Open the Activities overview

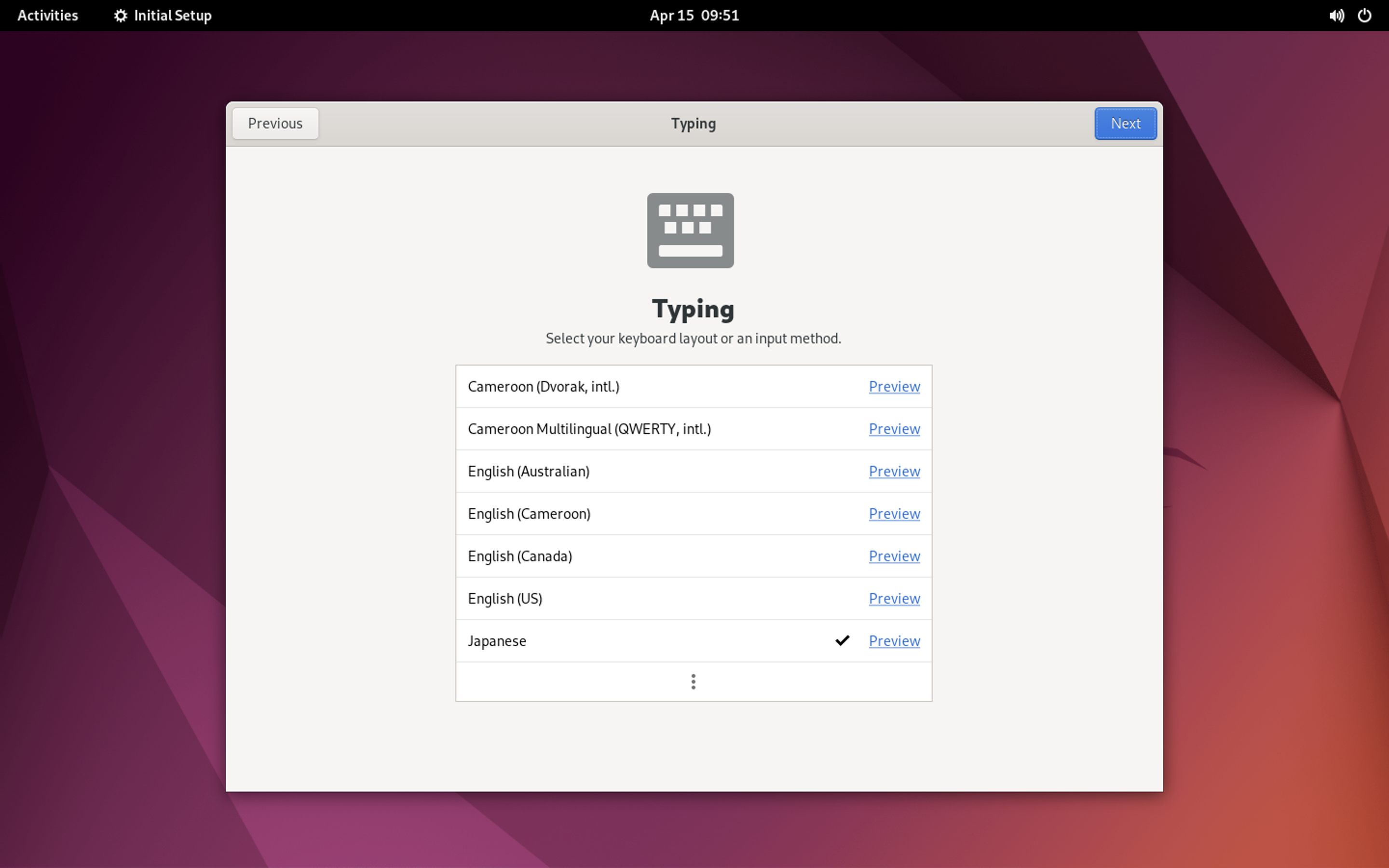coord(48,15)
